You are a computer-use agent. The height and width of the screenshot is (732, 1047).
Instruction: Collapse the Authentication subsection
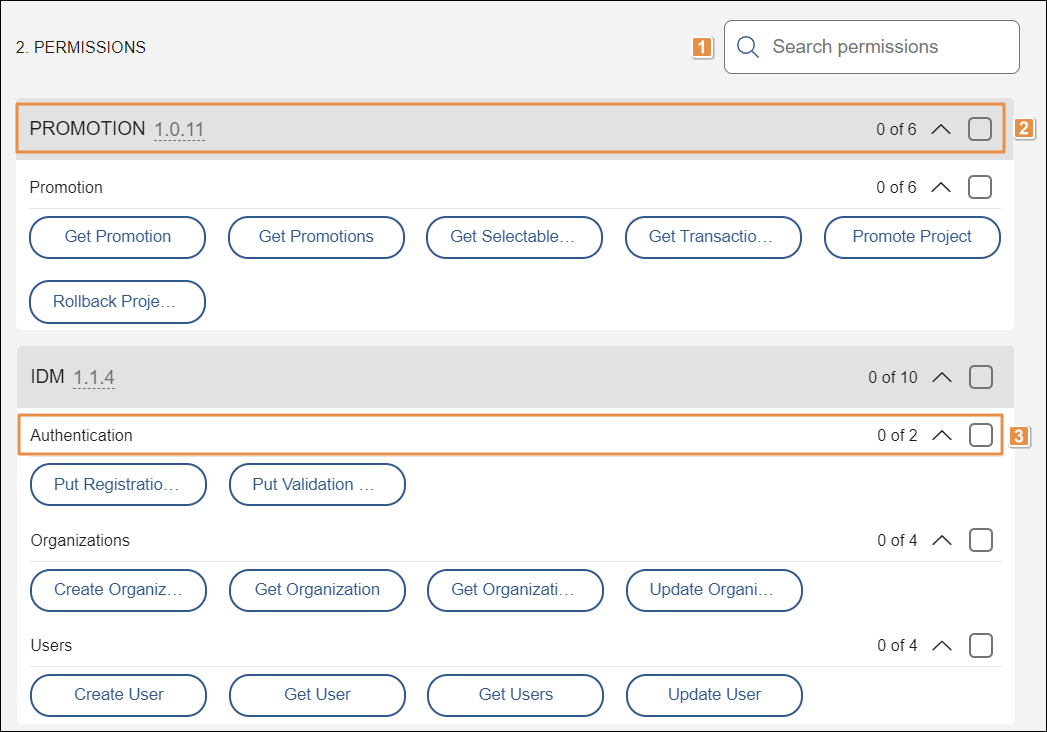[941, 434]
